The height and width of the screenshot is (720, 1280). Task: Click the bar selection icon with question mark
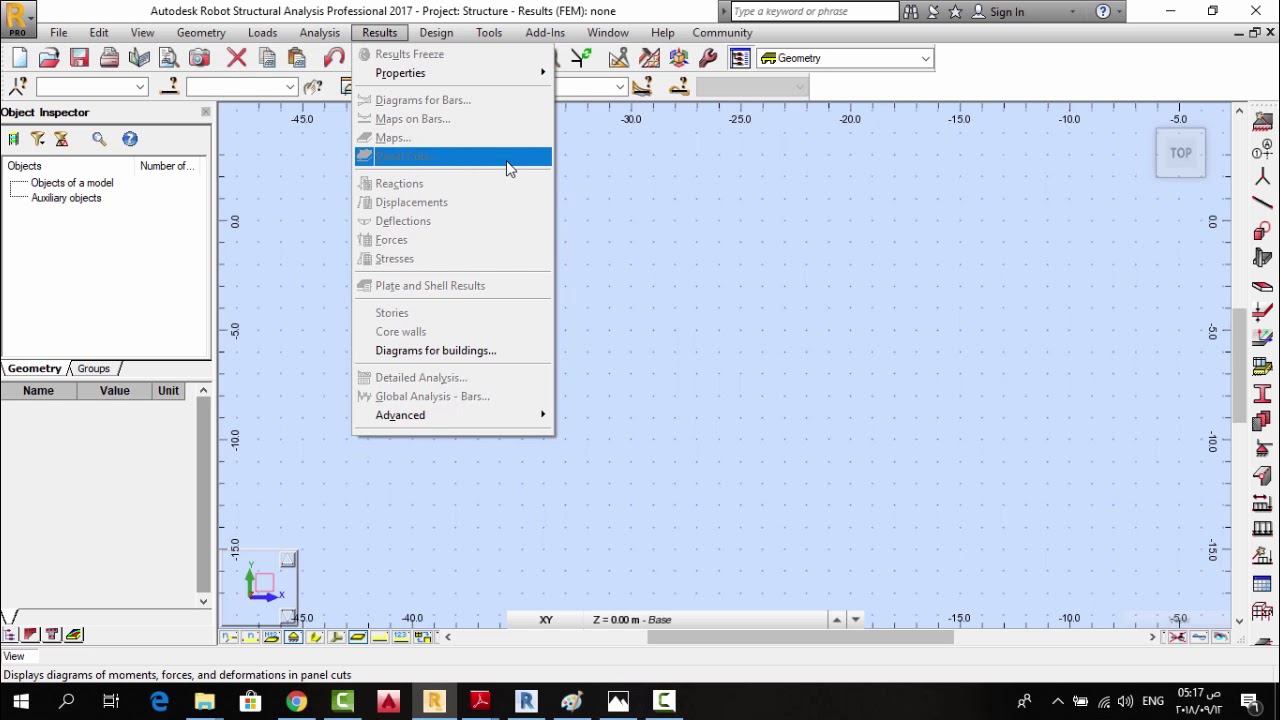click(x=169, y=87)
